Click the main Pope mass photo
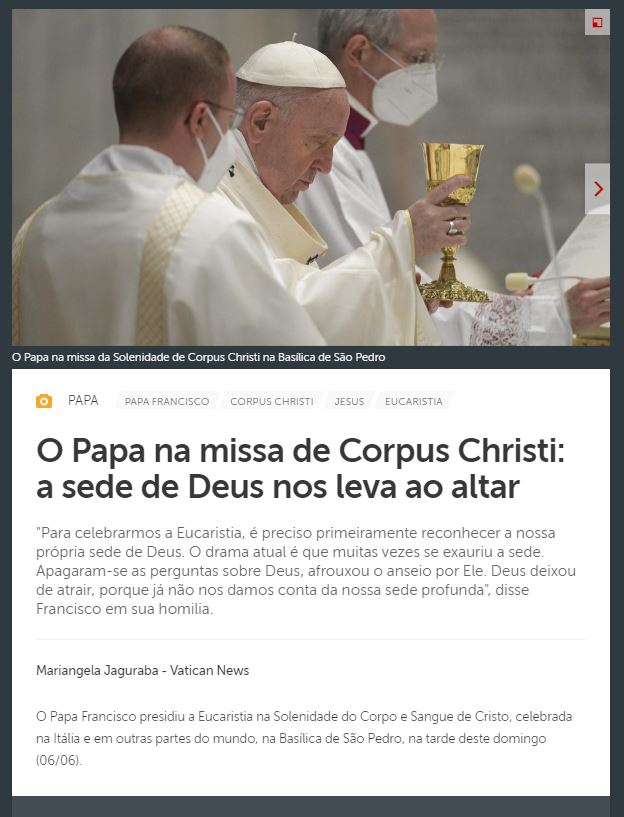The height and width of the screenshot is (817, 624). coord(311,177)
